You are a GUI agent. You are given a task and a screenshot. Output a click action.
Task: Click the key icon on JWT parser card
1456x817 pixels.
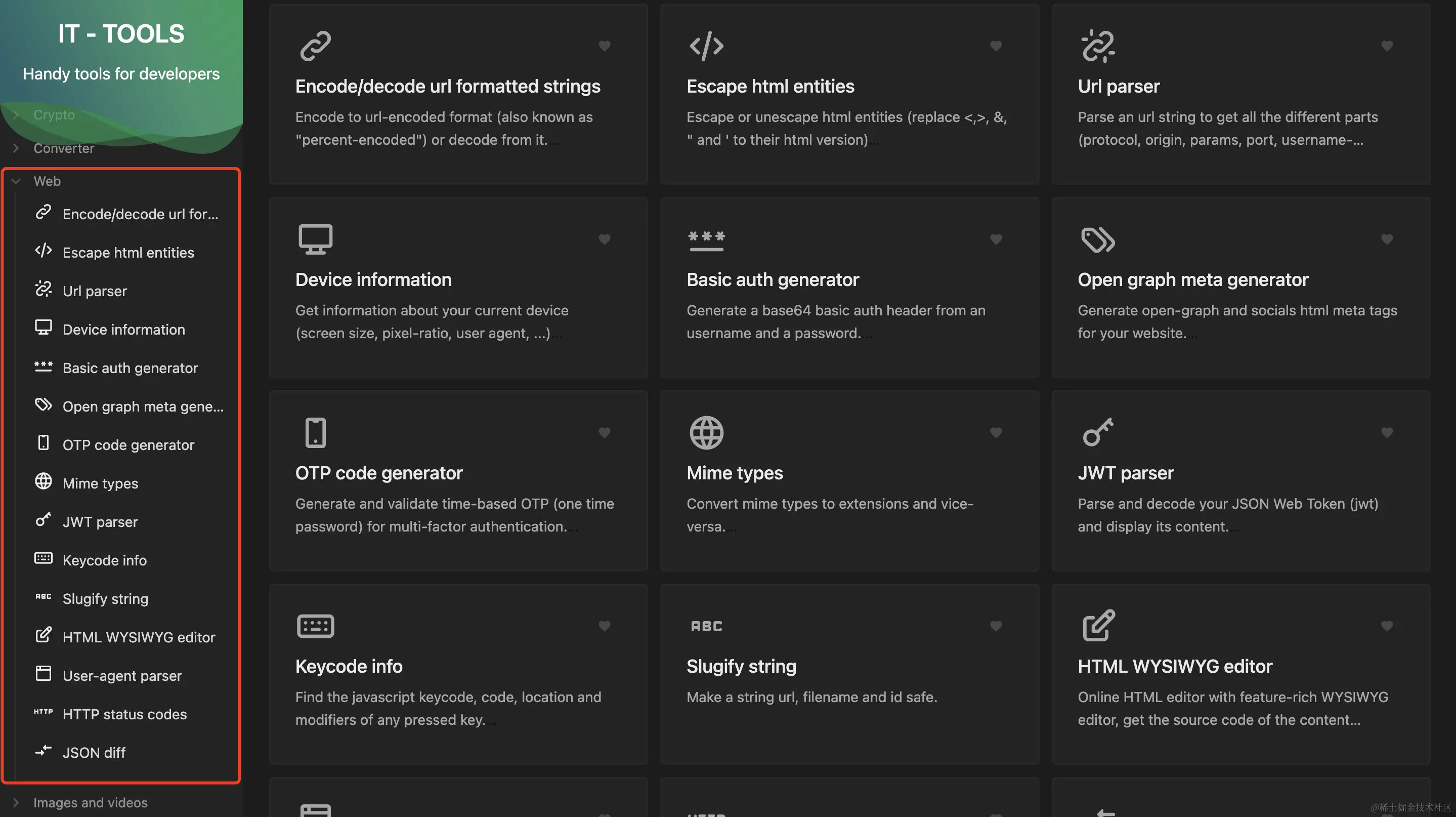[x=1098, y=432]
